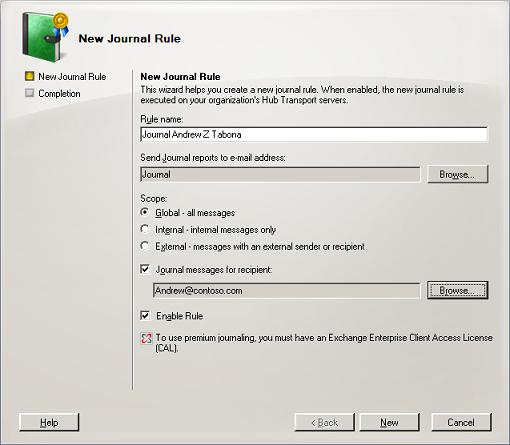Click the Rule name text field
Viewport: 510px width, 445px height.
(x=314, y=134)
